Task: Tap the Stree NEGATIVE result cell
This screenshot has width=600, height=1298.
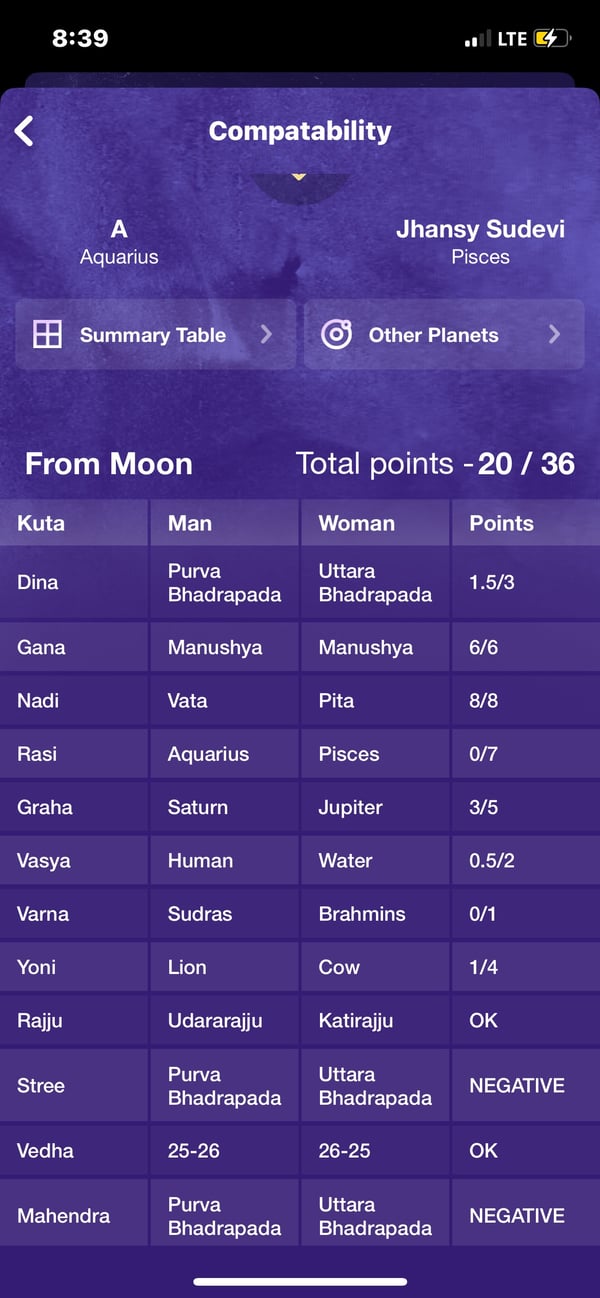Action: tap(517, 1086)
